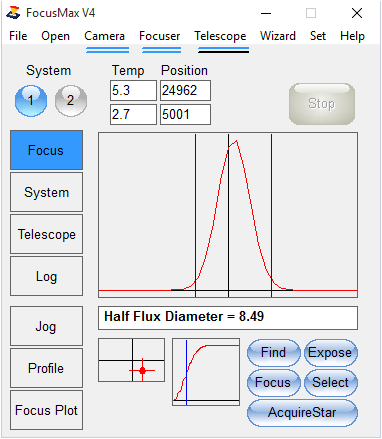Click the FocusMax app icon in title bar
The height and width of the screenshot is (439, 382).
pyautogui.click(x=13, y=13)
